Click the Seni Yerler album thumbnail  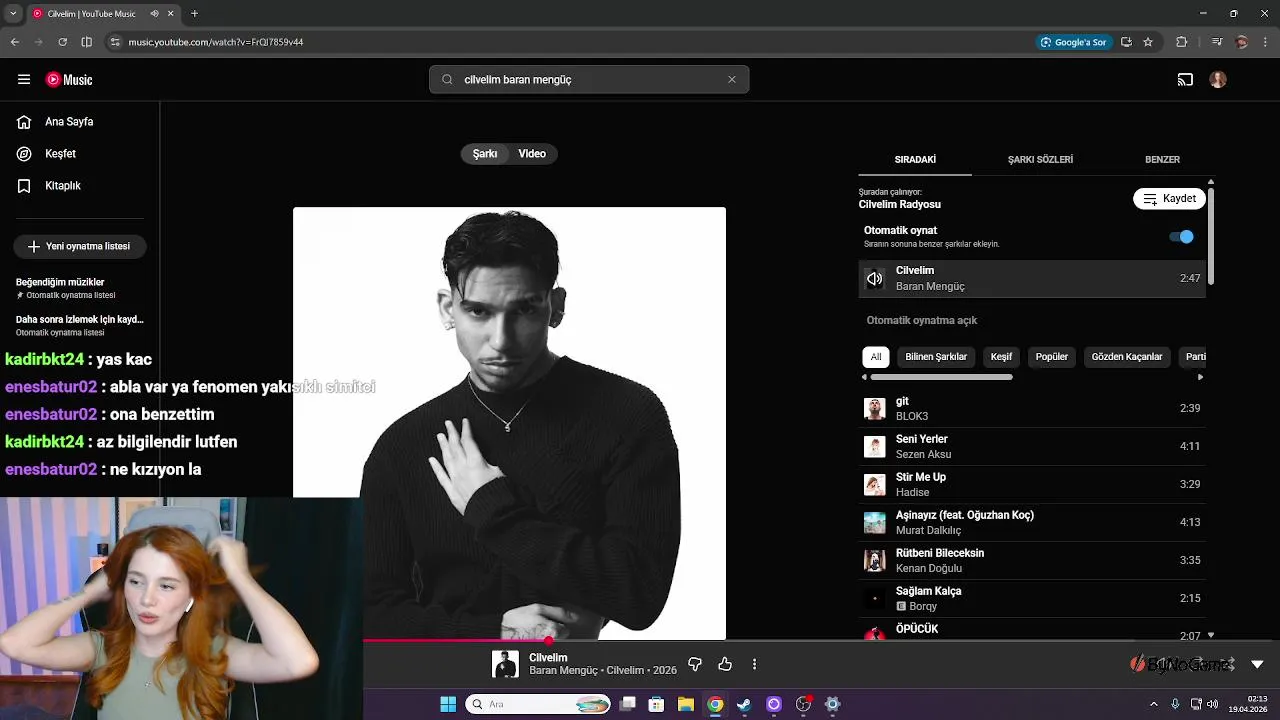point(875,447)
